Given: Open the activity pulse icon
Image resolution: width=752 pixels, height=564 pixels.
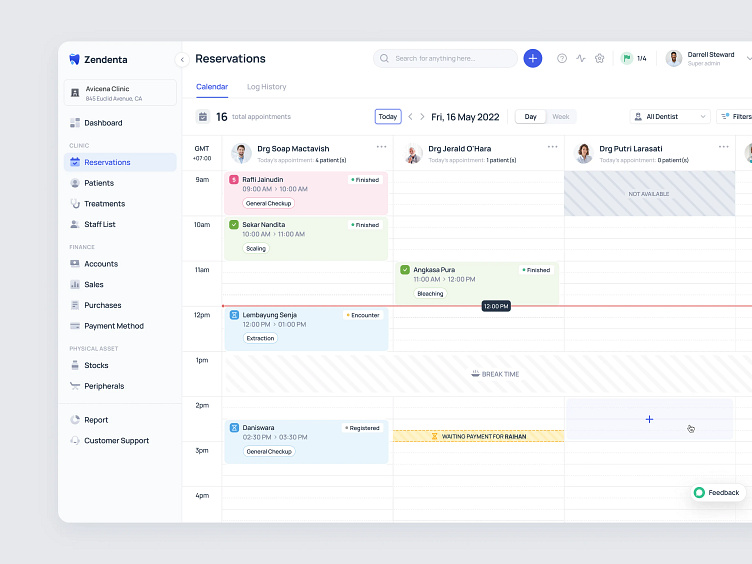Looking at the screenshot, I should click(581, 59).
